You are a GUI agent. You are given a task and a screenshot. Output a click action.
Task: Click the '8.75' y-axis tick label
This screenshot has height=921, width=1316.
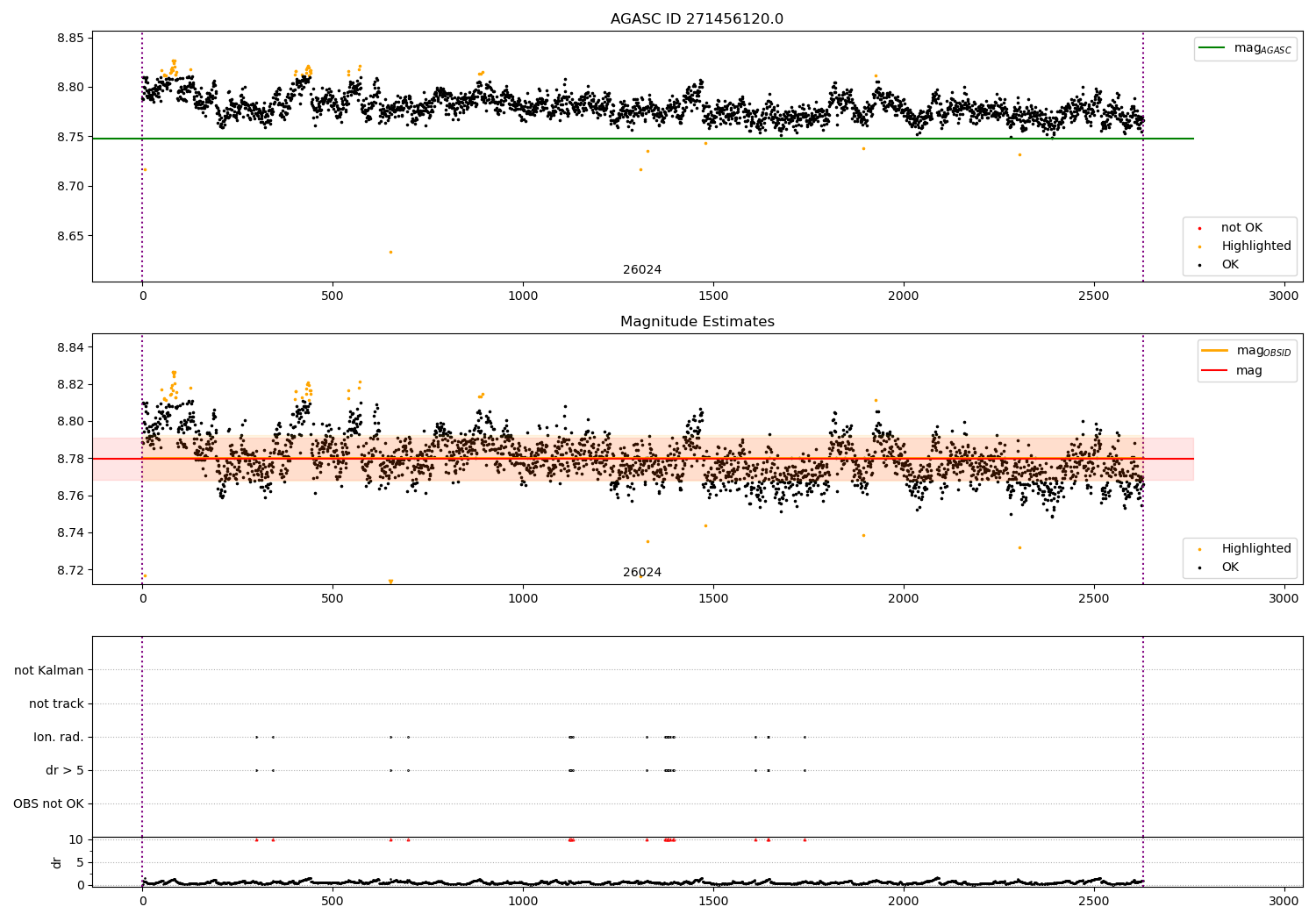tap(70, 137)
